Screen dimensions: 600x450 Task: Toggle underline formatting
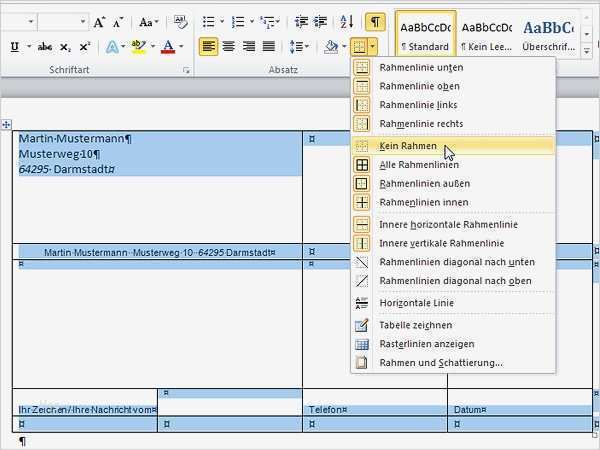point(15,47)
